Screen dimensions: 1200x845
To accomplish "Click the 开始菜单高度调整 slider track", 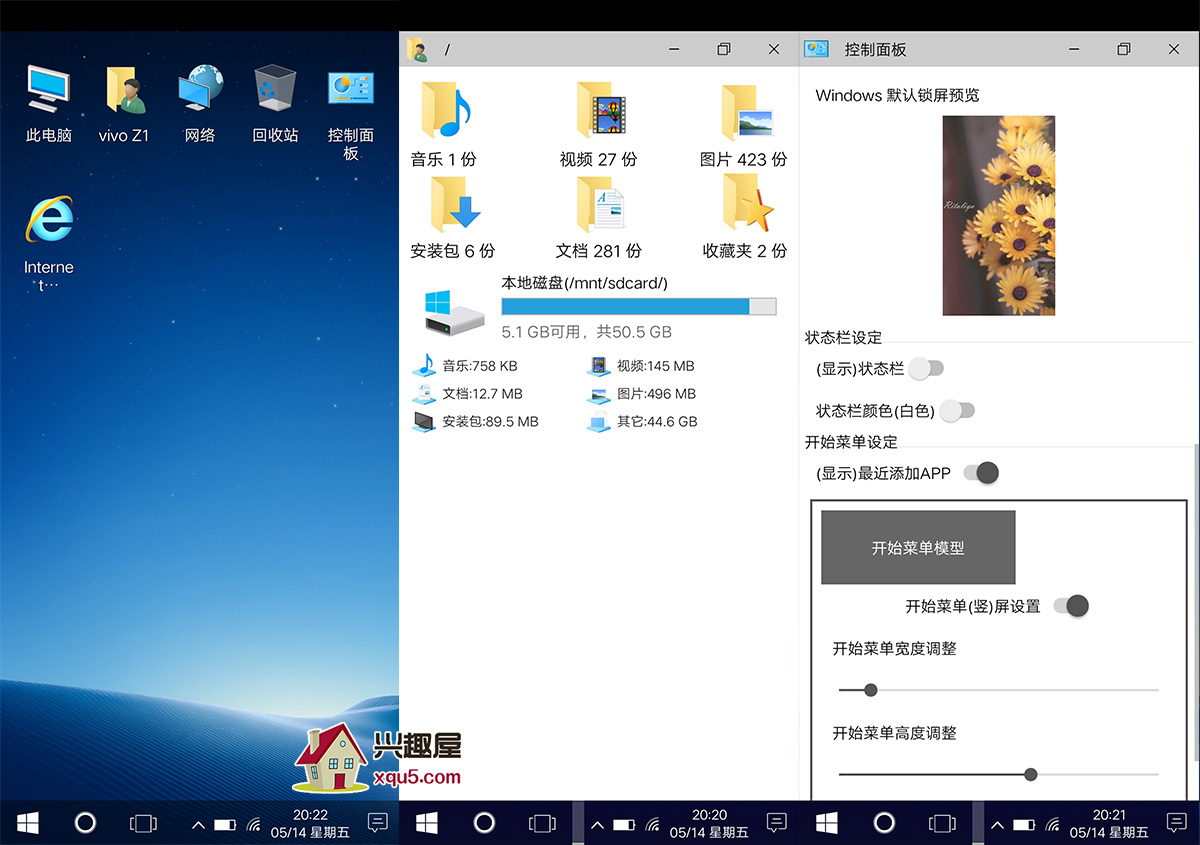I will tap(998, 774).
